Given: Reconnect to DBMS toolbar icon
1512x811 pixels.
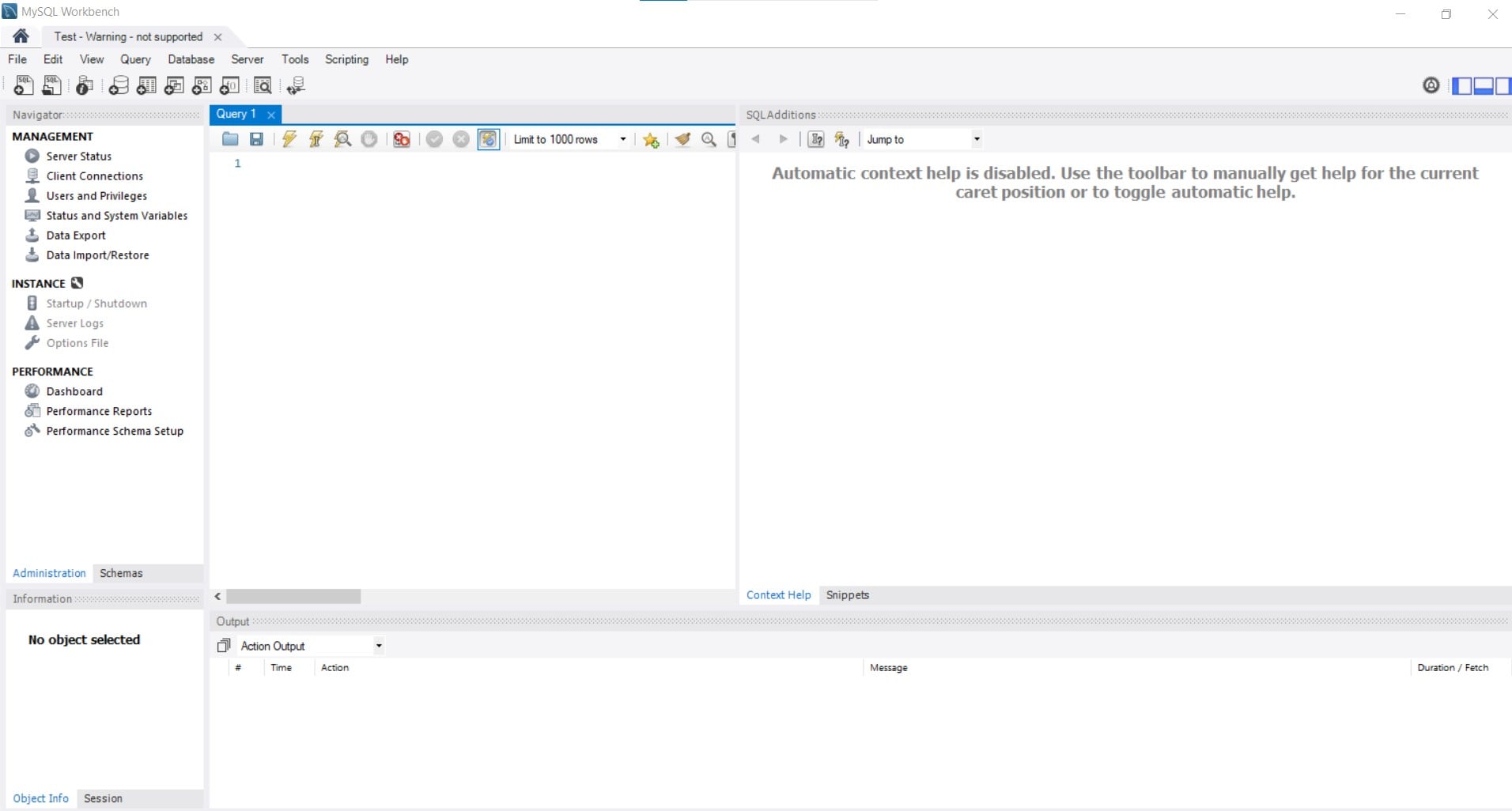Looking at the screenshot, I should click(296, 85).
